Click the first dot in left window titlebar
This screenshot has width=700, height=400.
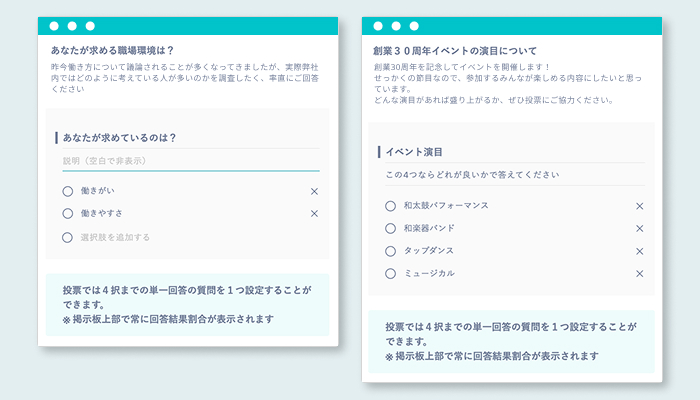[x=54, y=26]
